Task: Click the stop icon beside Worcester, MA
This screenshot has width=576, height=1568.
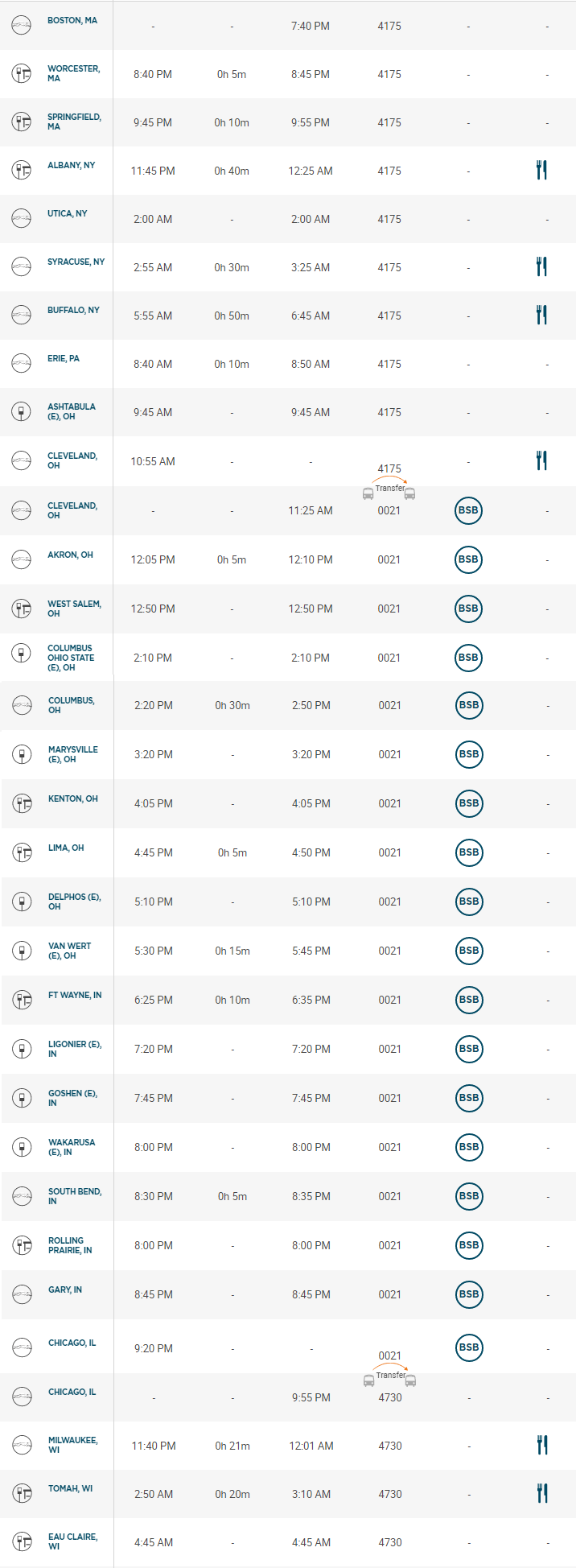Action: coord(22,74)
